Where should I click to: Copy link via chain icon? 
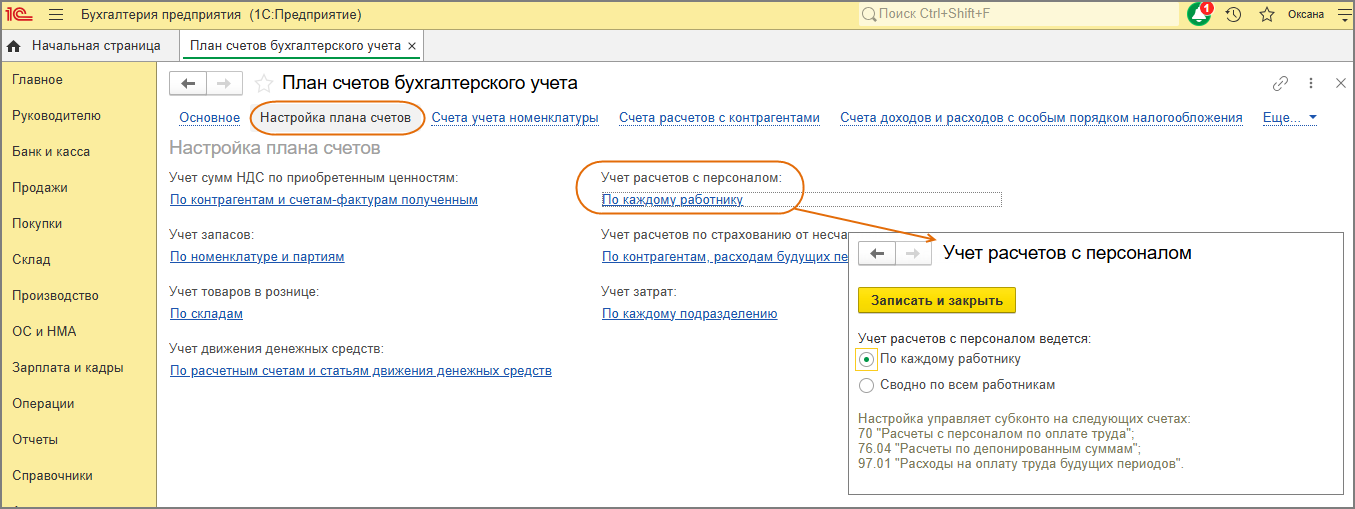[x=1280, y=83]
